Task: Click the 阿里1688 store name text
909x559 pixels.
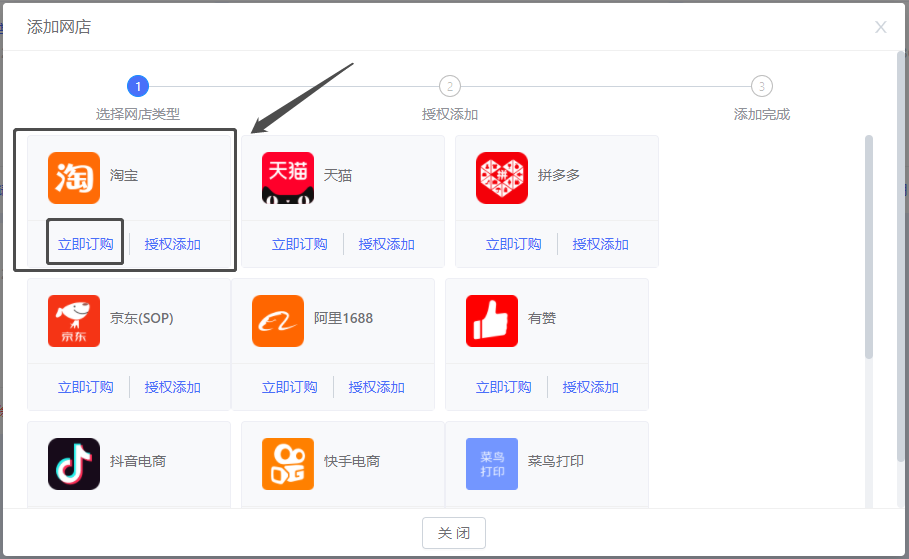Action: pyautogui.click(x=343, y=318)
